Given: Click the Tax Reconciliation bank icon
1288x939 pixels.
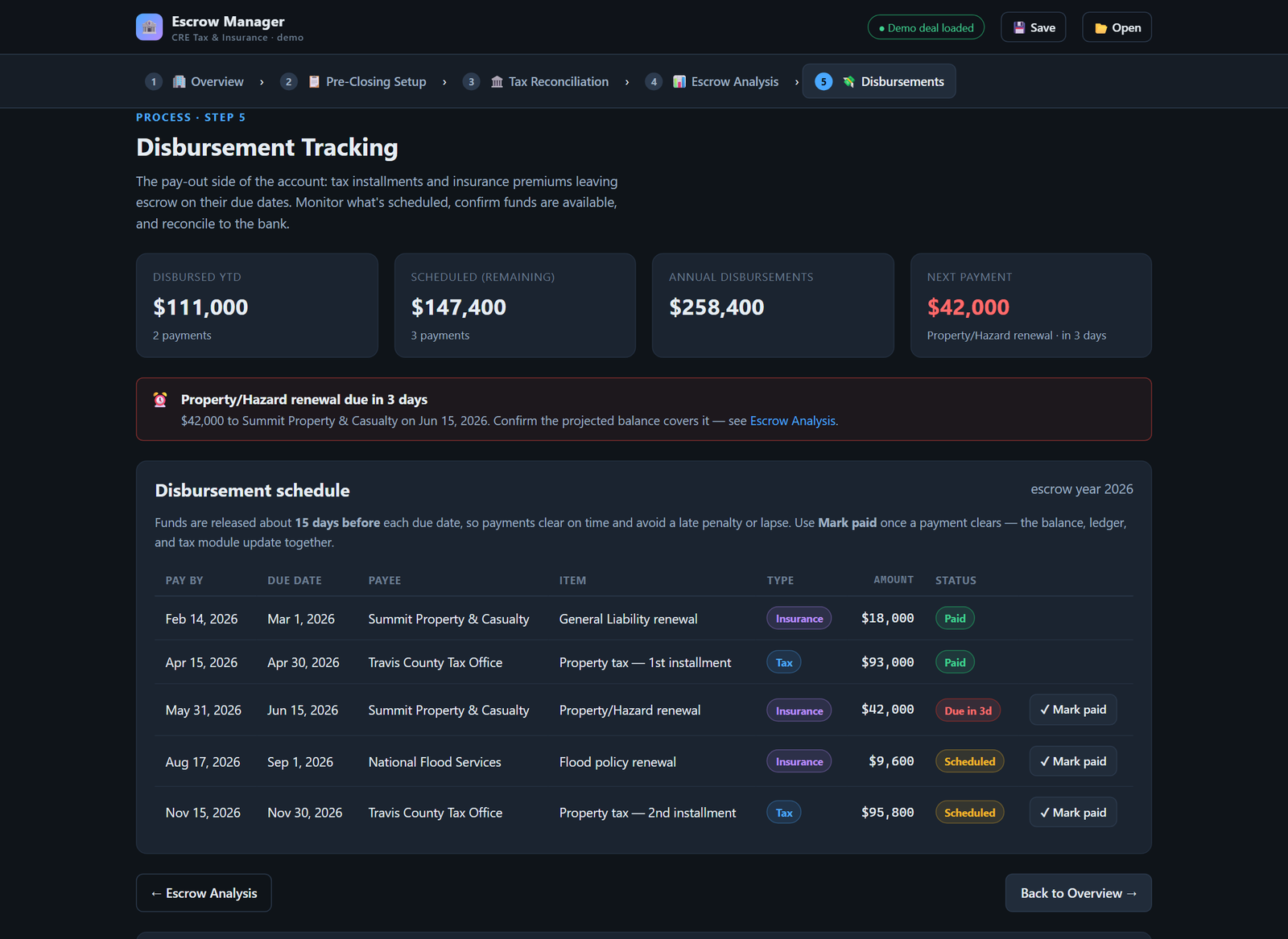Looking at the screenshot, I should coord(497,81).
